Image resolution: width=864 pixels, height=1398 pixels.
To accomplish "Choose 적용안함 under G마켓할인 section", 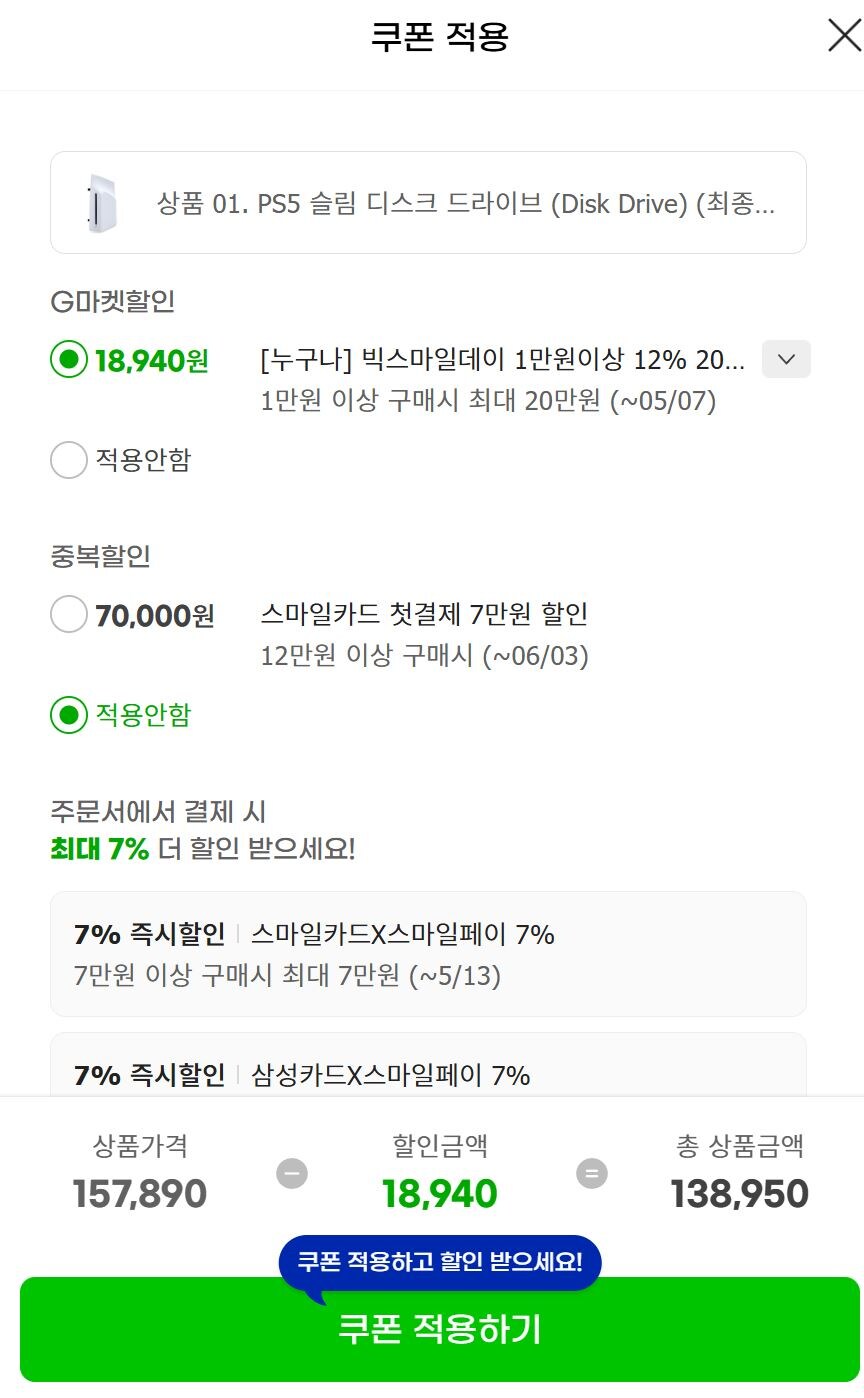I will click(68, 460).
